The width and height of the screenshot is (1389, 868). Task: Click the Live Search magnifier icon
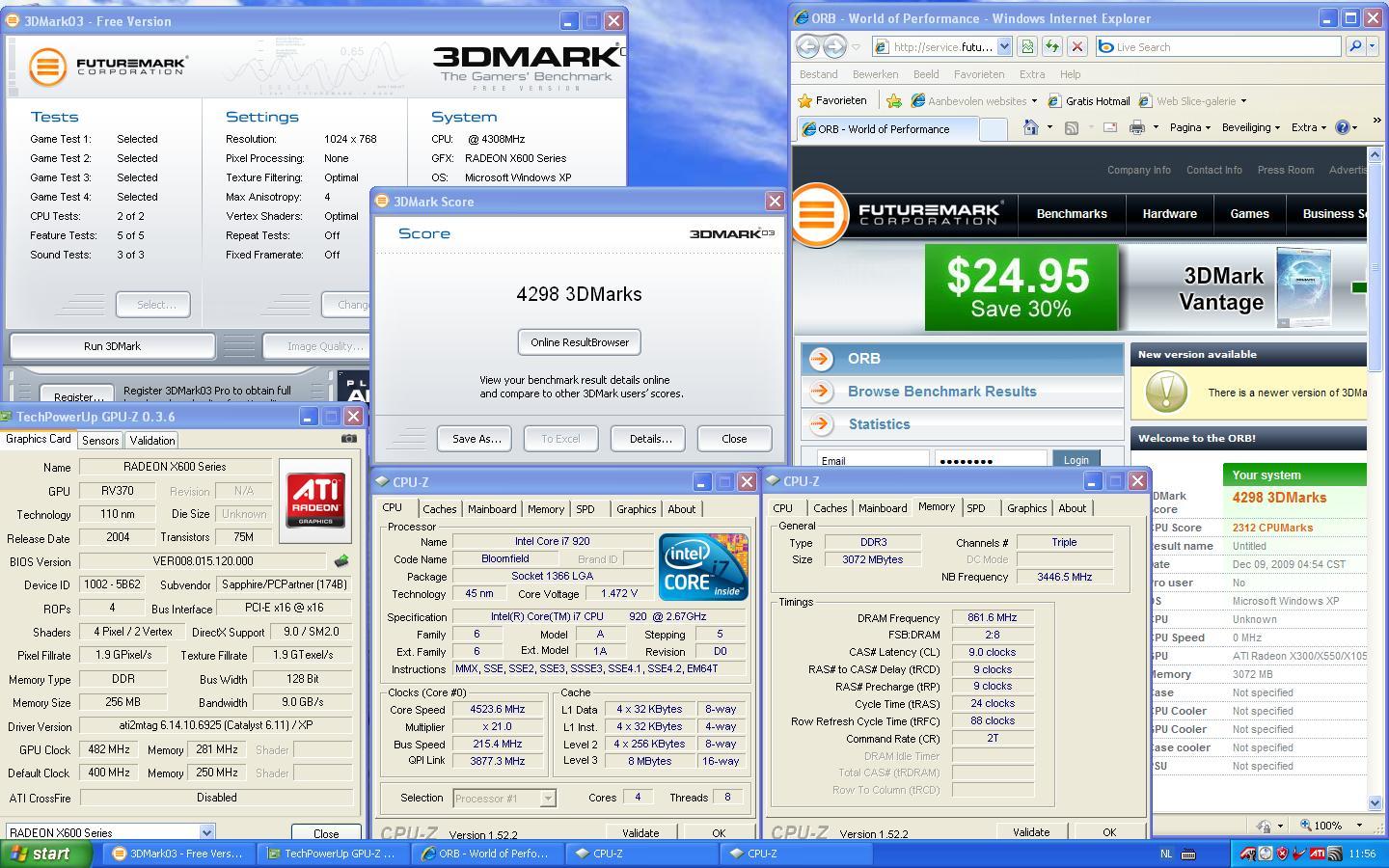coord(1354,46)
